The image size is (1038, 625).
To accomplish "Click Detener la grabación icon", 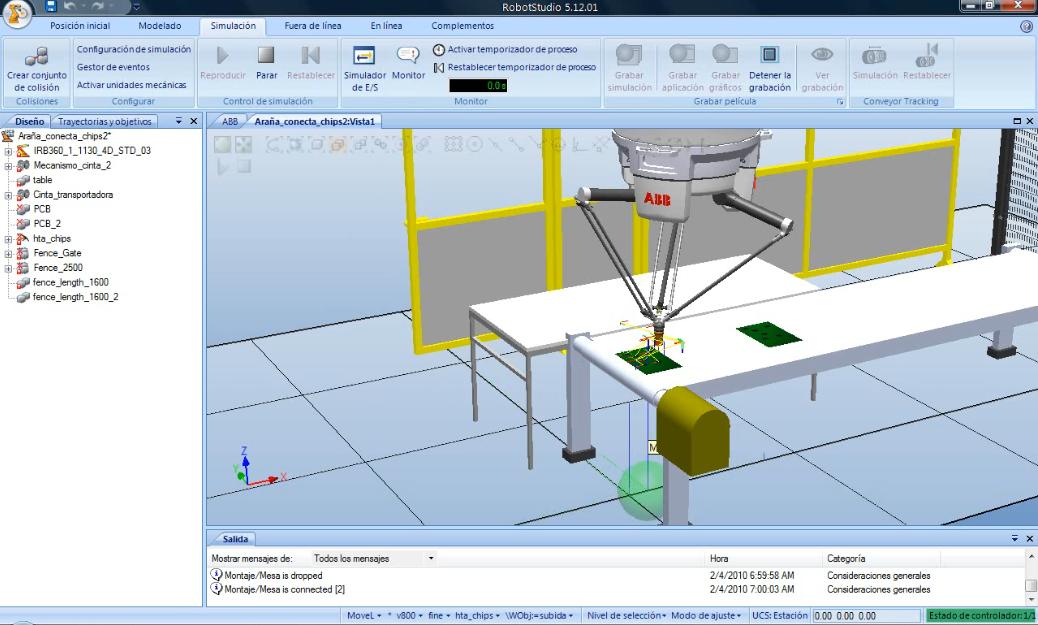I will [x=769, y=57].
